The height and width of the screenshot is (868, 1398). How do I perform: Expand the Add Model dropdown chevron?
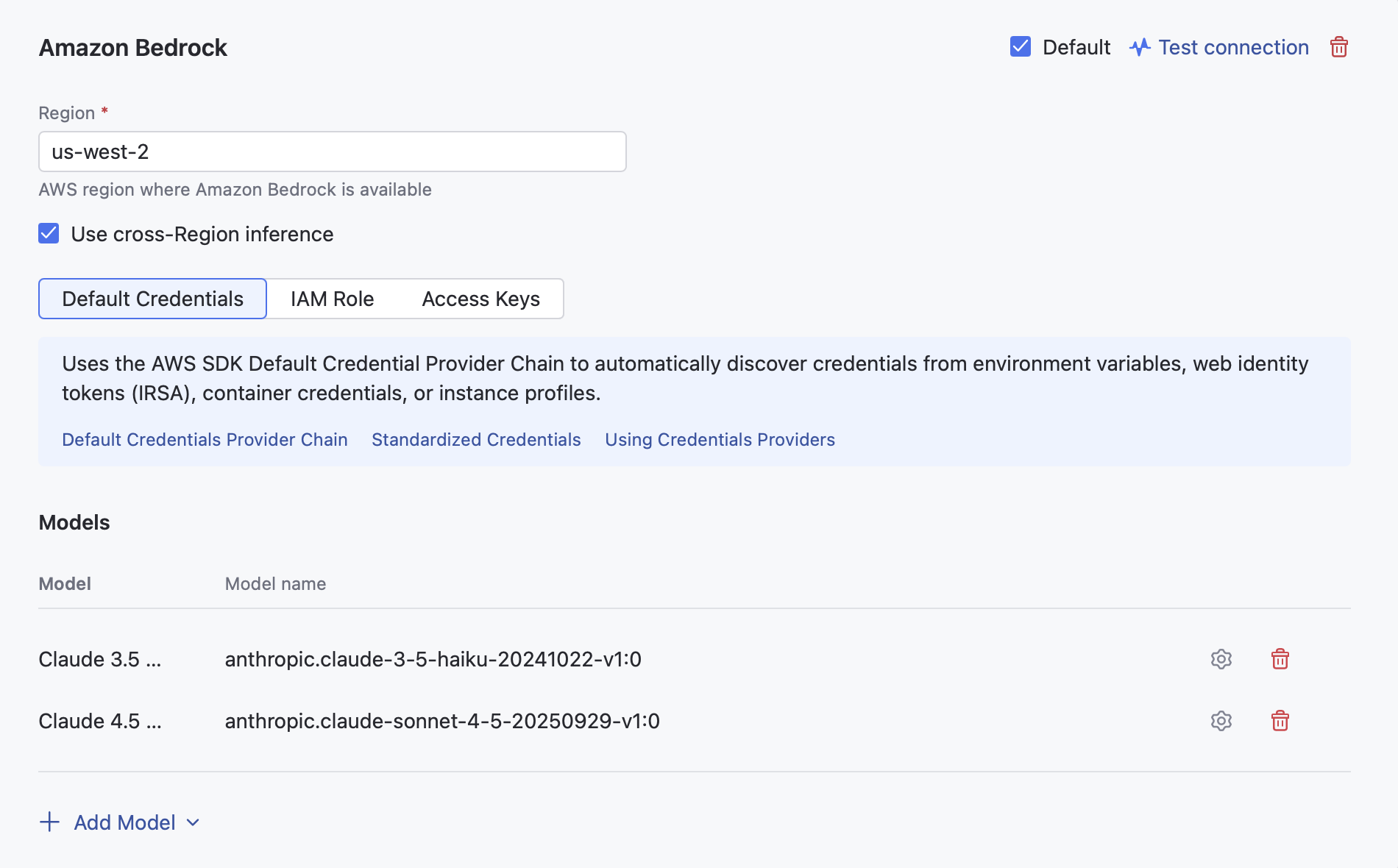(192, 822)
